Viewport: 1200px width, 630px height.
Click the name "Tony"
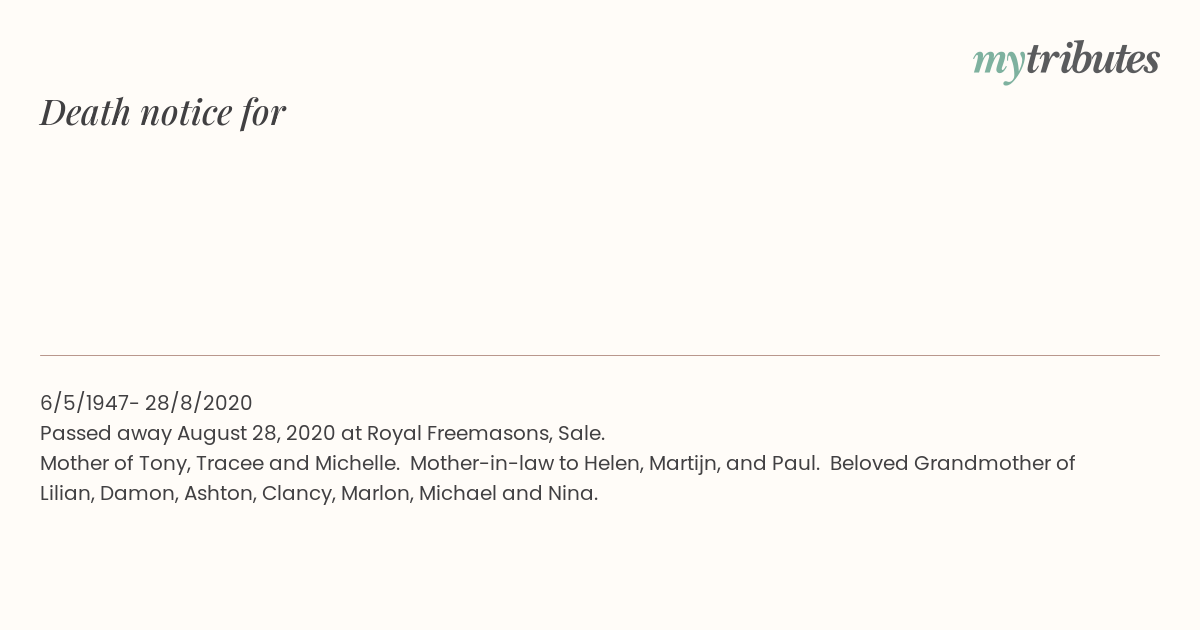tap(168, 463)
